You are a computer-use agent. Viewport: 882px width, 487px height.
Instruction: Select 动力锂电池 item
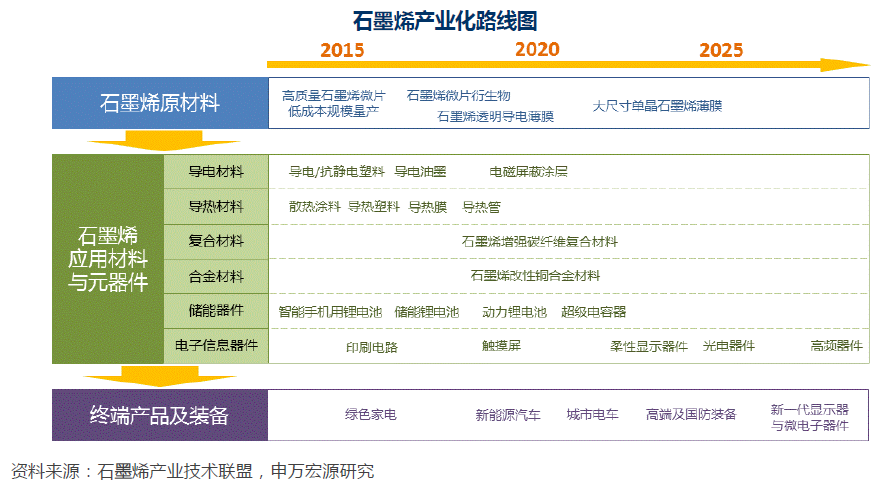point(514,312)
